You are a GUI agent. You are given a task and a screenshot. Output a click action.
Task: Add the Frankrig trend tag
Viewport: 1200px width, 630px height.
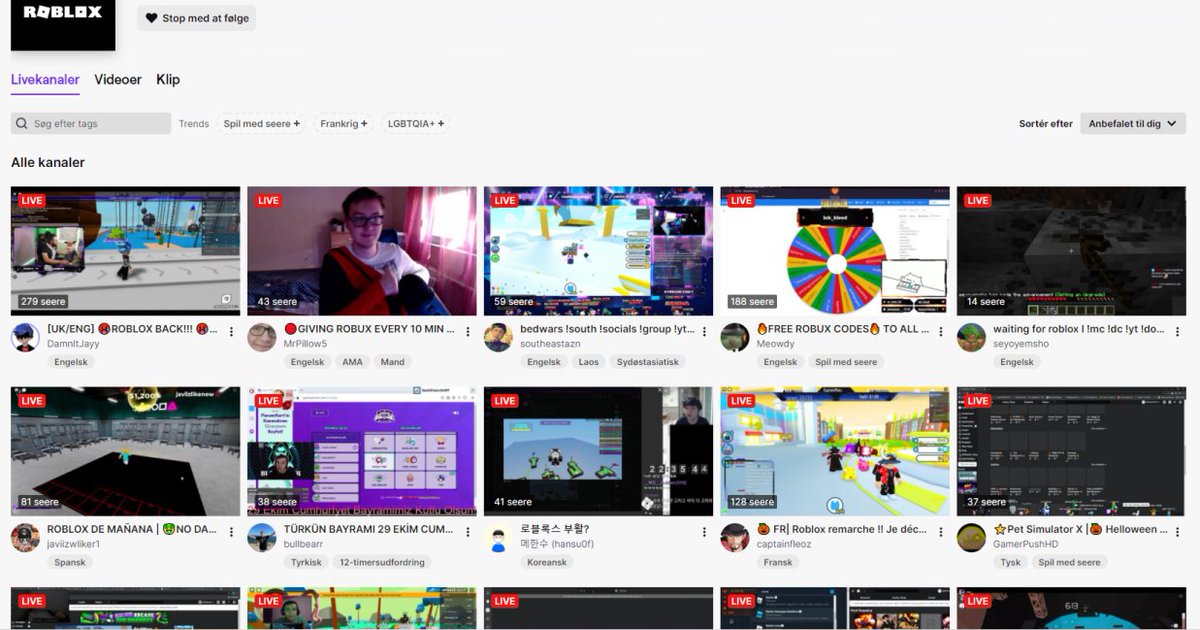pos(344,123)
